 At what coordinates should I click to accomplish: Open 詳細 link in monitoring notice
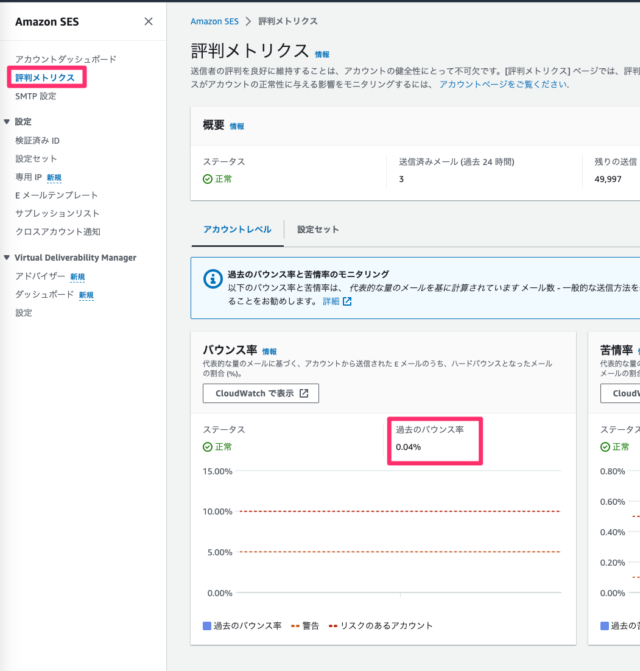coord(331,301)
